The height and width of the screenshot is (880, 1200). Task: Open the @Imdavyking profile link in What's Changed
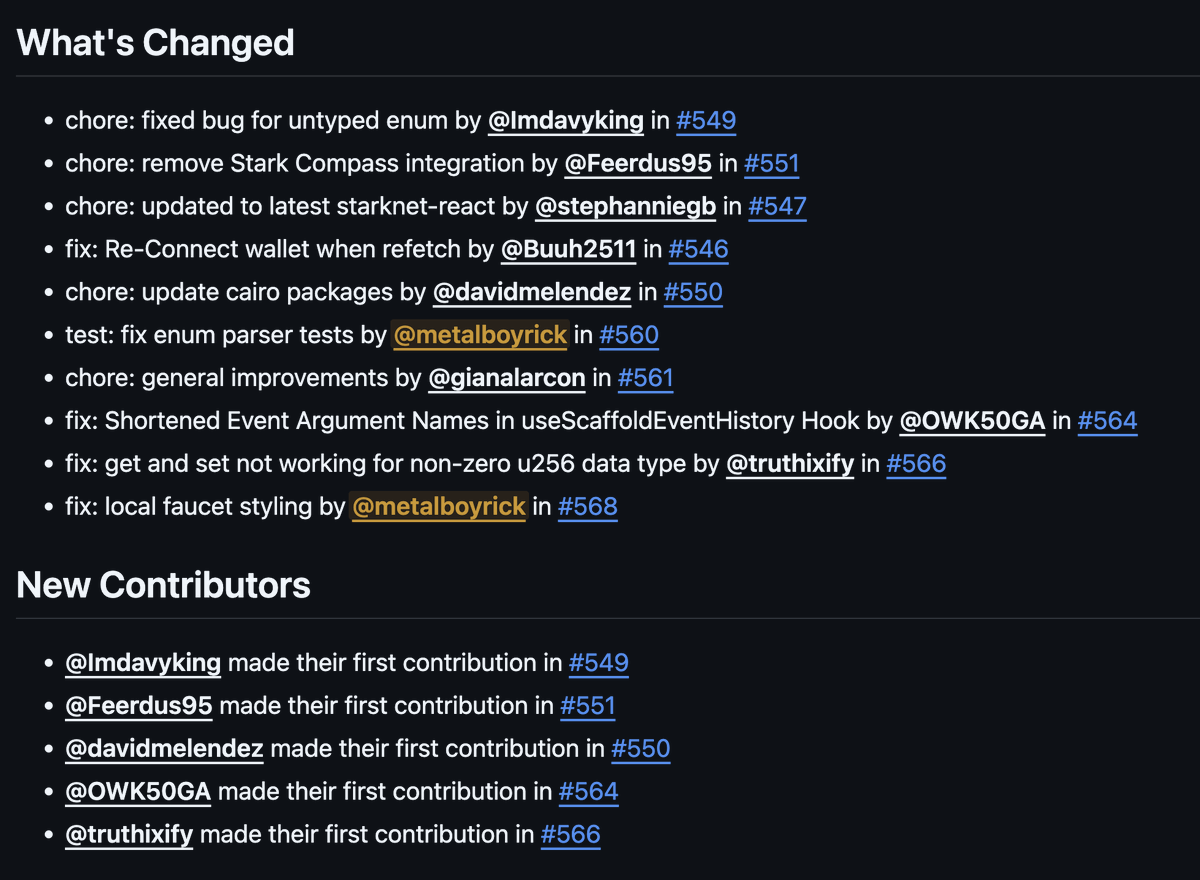coord(566,121)
